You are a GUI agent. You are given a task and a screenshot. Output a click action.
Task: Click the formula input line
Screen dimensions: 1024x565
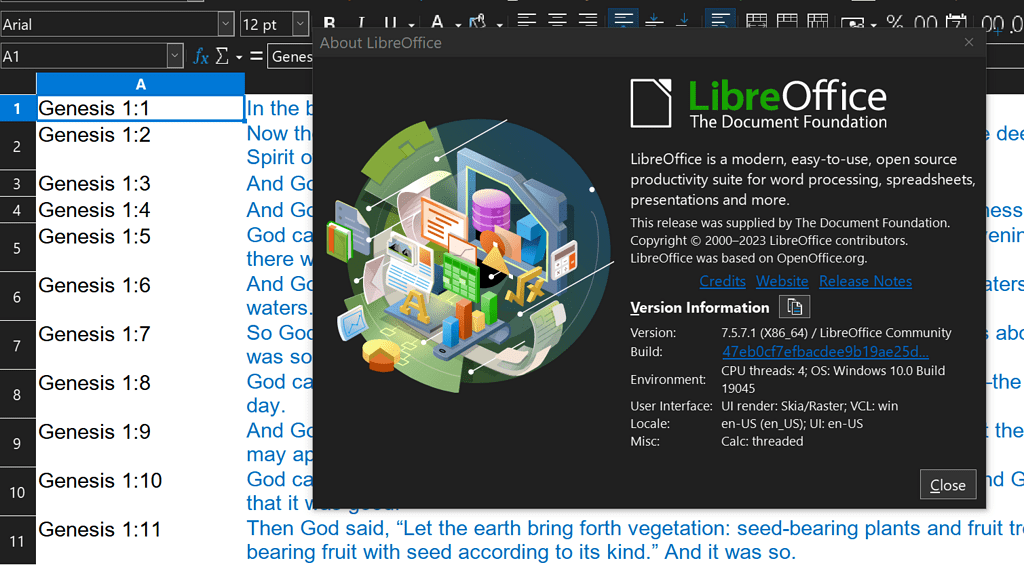pyautogui.click(x=291, y=57)
